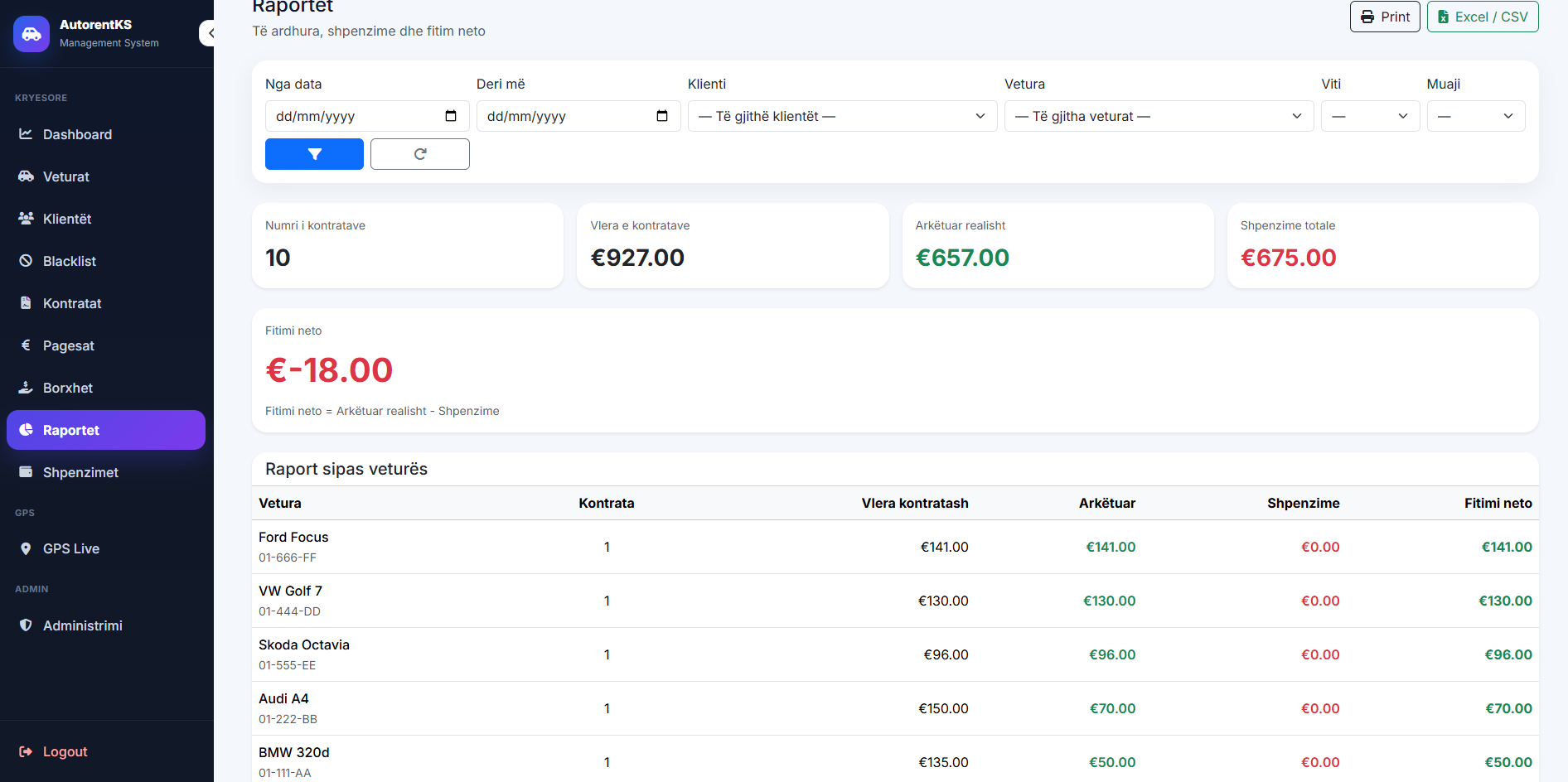Click the Pagesat euro icon
1568x782 pixels.
click(26, 345)
